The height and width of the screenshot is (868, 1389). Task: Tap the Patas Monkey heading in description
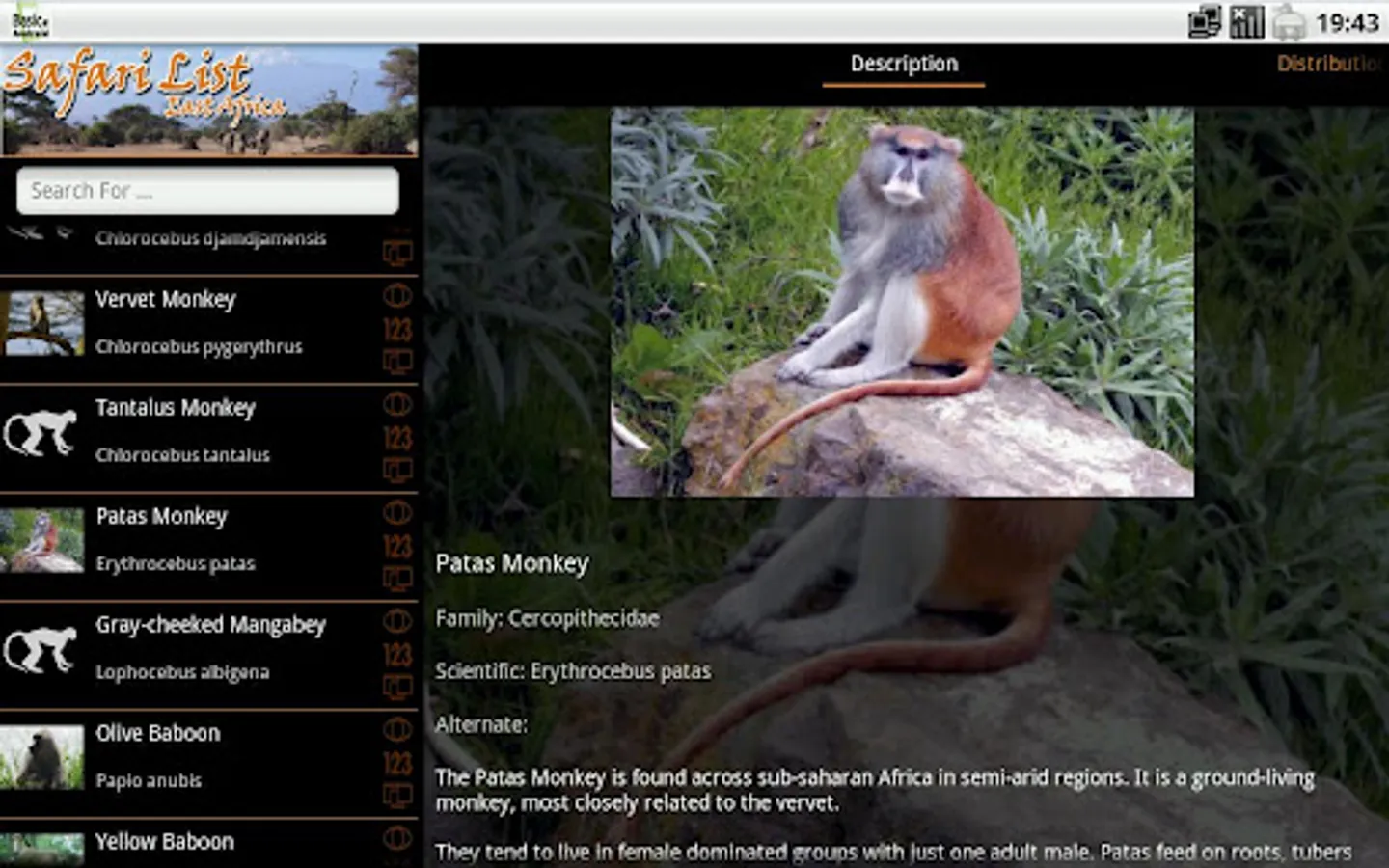pyautogui.click(x=512, y=563)
